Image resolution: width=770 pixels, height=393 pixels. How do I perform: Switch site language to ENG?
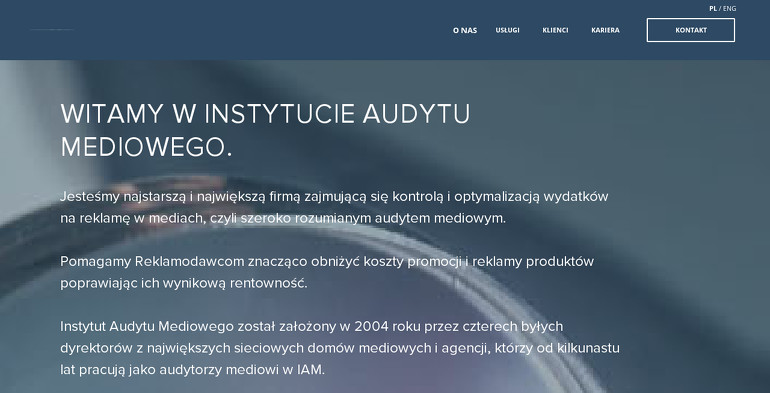click(729, 8)
